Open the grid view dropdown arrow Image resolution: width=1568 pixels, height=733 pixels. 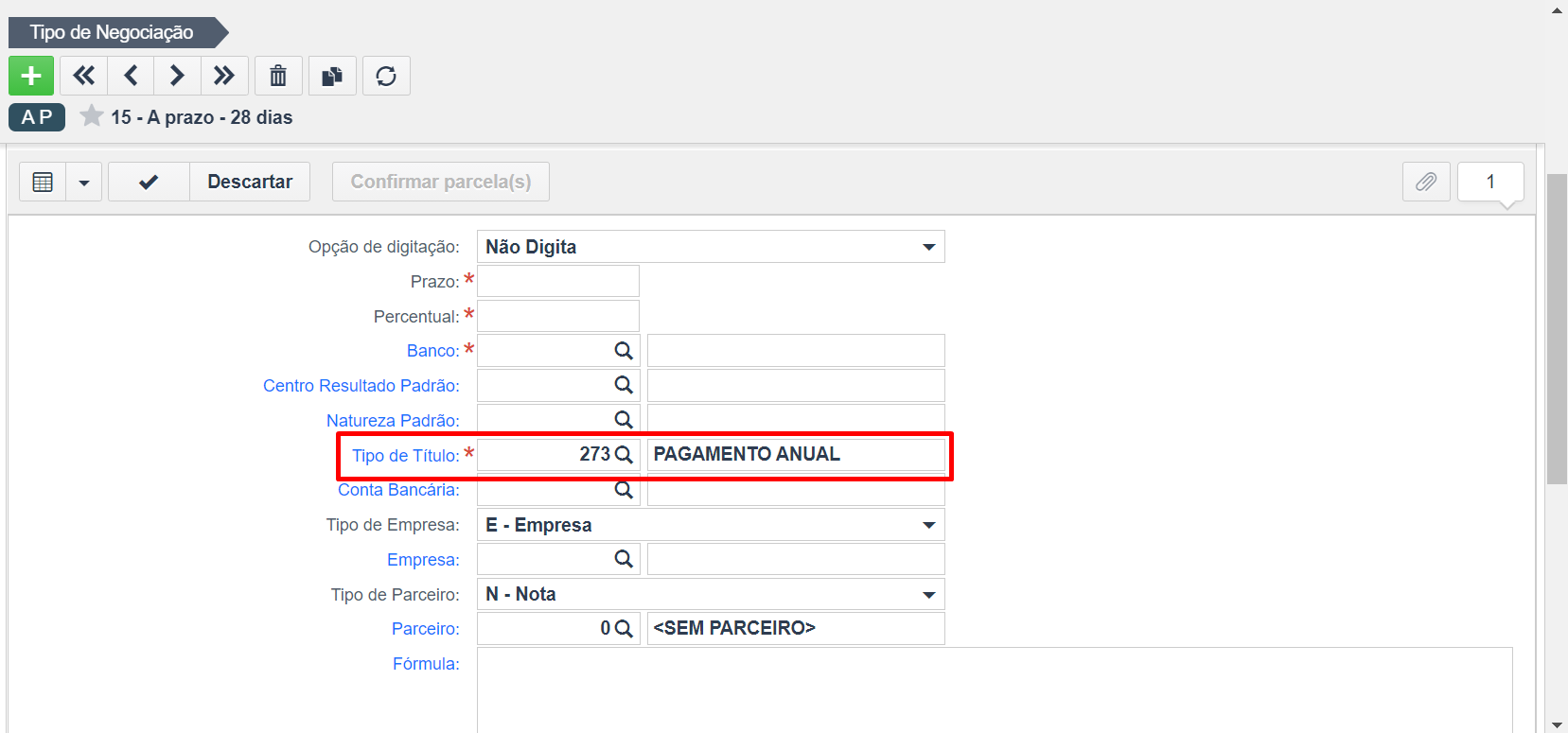(x=84, y=182)
